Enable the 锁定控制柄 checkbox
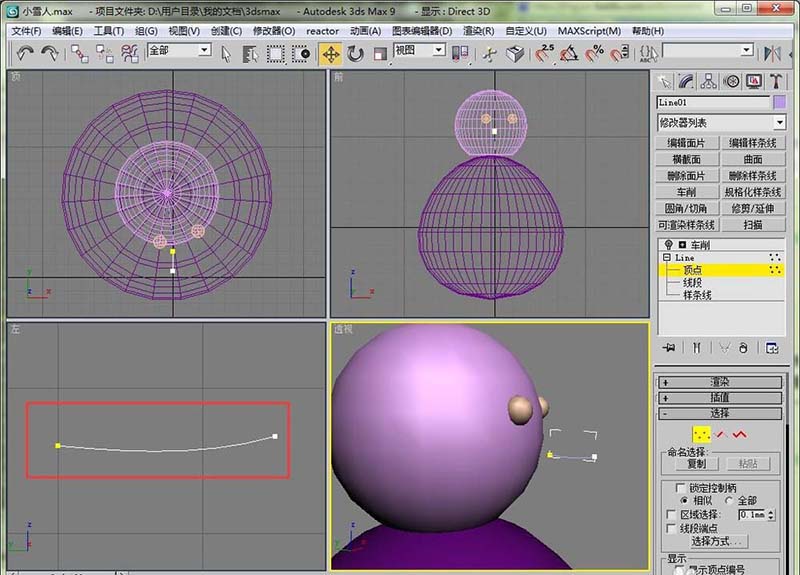 pos(679,487)
